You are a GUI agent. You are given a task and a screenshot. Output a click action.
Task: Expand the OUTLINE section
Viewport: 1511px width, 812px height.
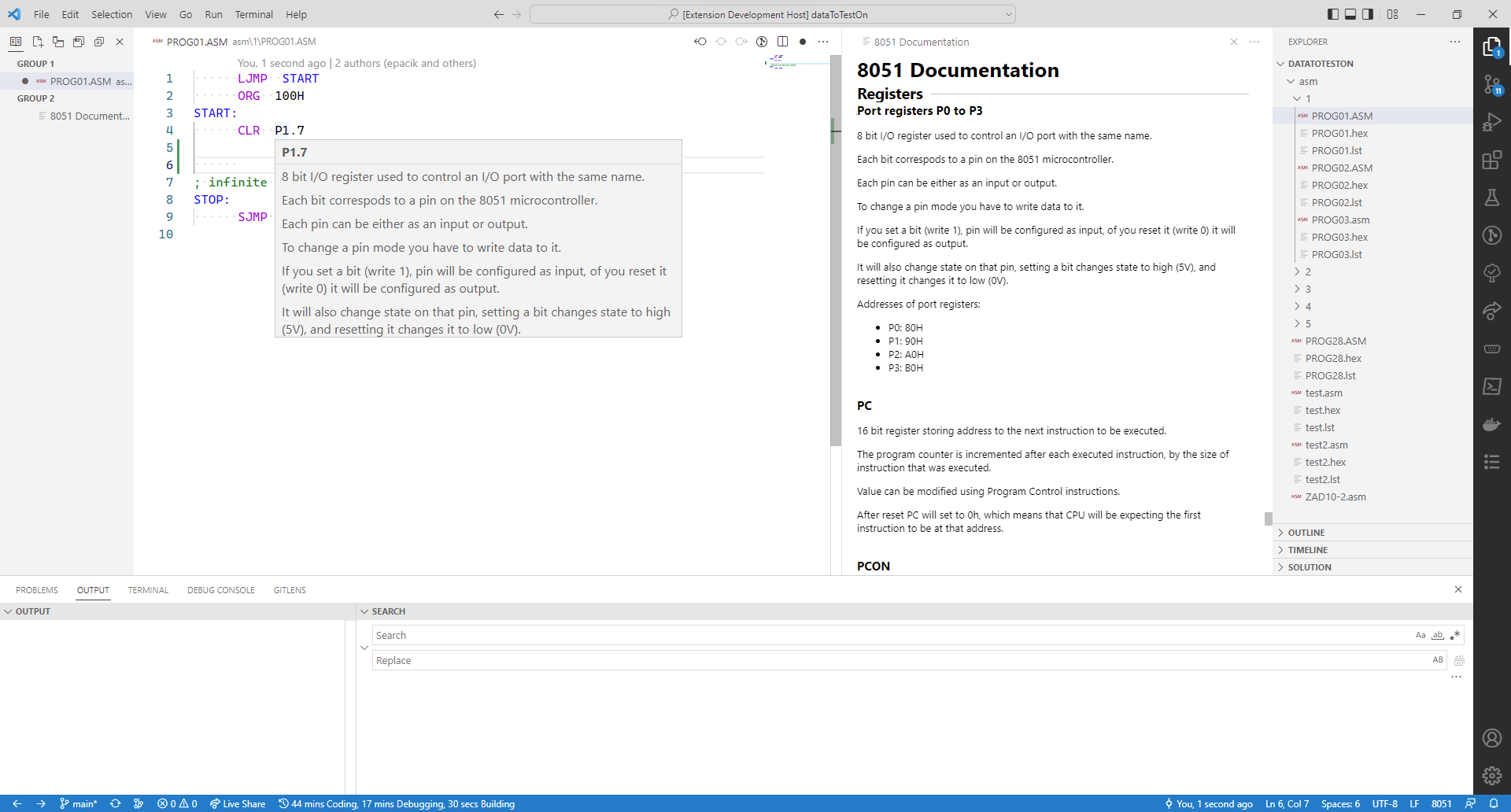tap(1372, 533)
